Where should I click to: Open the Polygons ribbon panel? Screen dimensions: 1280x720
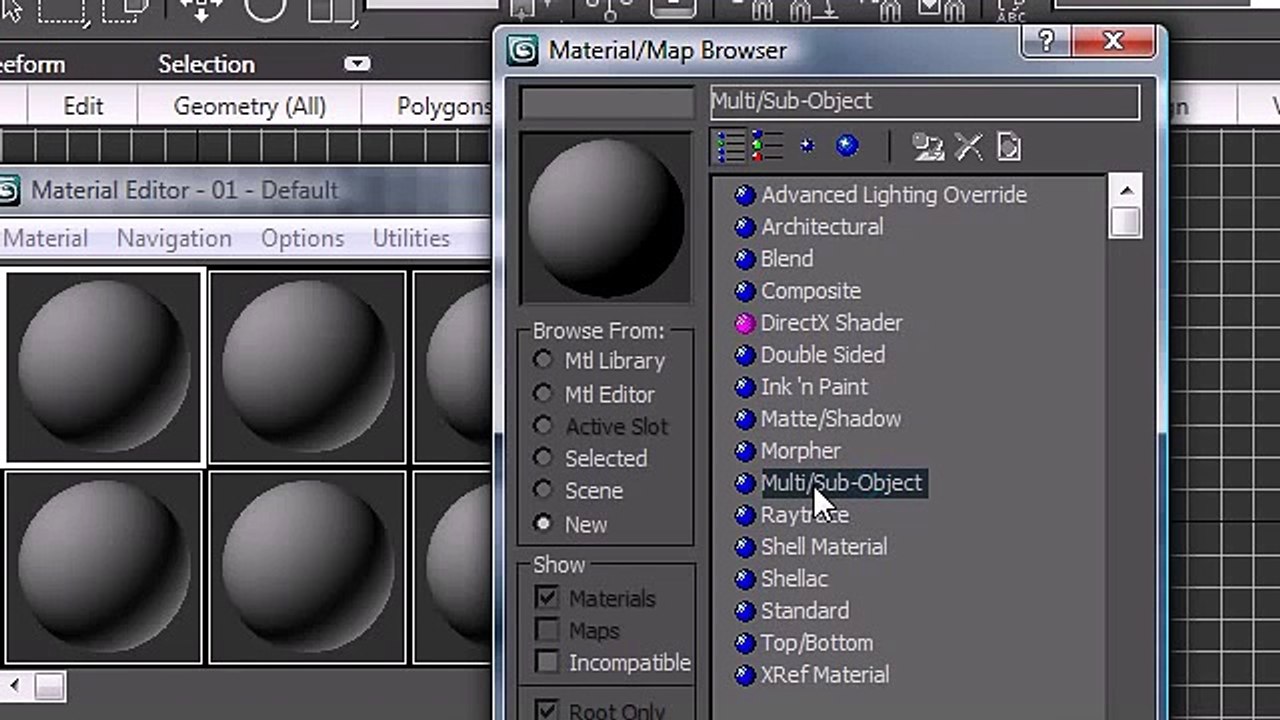444,106
